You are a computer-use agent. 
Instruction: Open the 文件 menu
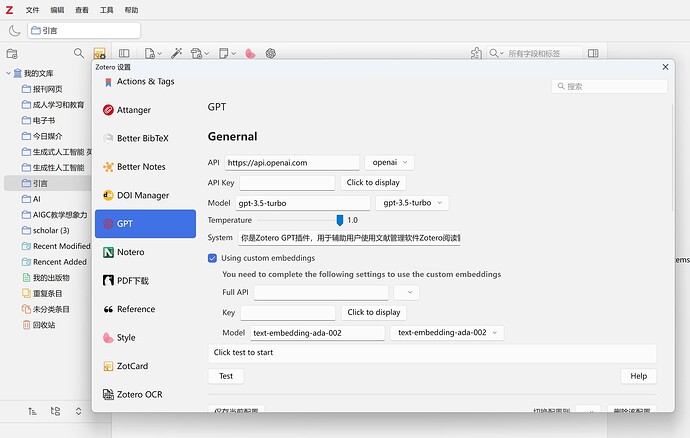32,10
